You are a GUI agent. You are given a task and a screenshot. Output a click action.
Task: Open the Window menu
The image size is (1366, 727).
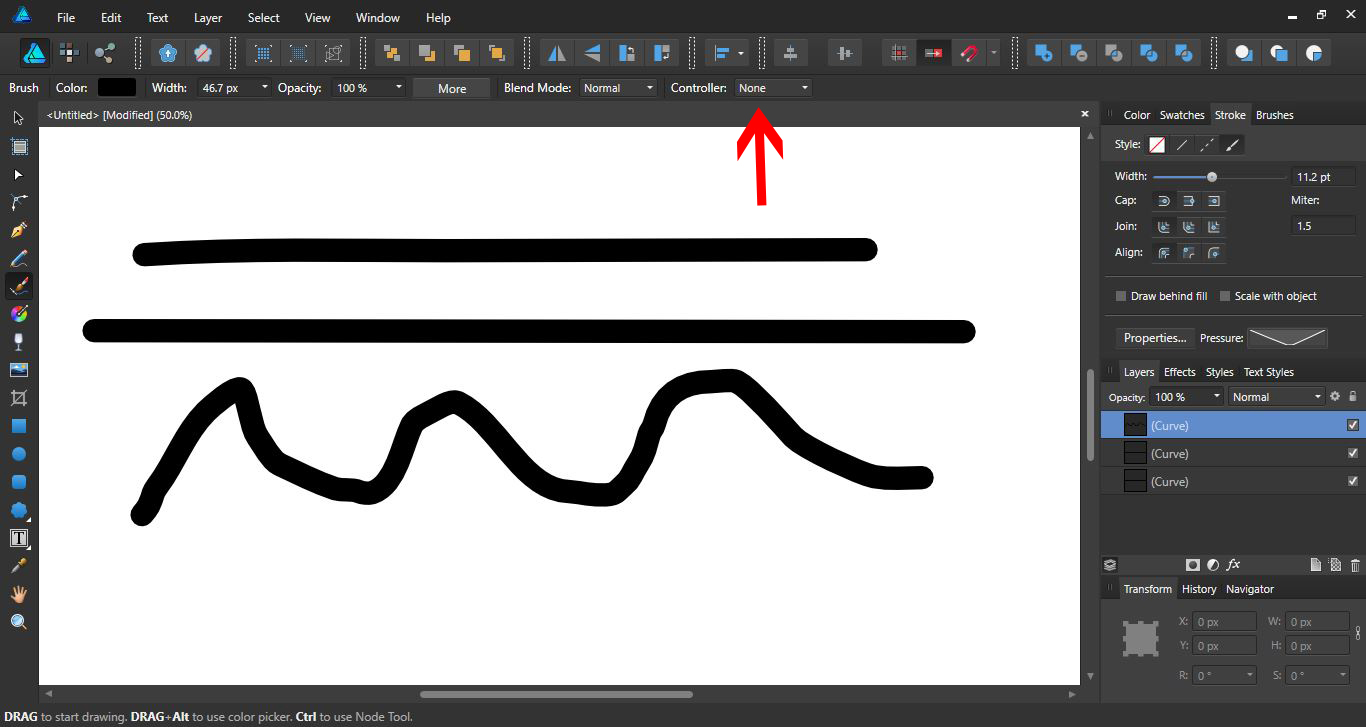click(377, 17)
